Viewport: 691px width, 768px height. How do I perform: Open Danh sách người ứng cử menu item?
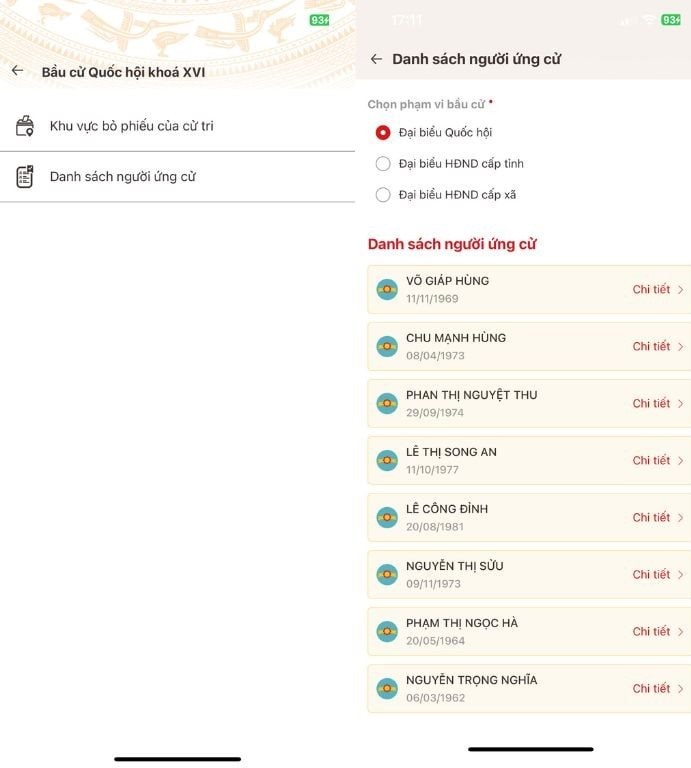pyautogui.click(x=123, y=177)
